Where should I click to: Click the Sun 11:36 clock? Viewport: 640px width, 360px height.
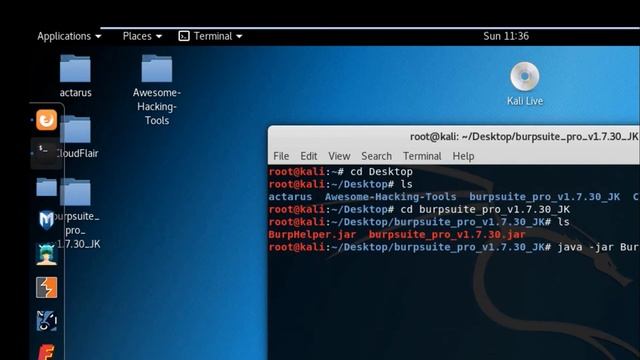click(x=506, y=36)
